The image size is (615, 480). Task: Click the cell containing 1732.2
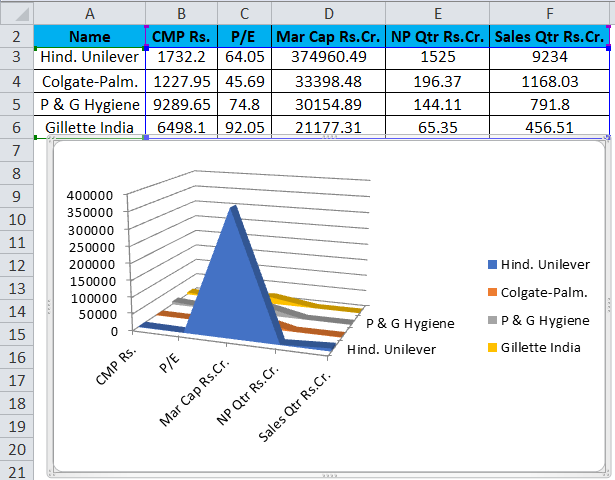(x=181, y=58)
